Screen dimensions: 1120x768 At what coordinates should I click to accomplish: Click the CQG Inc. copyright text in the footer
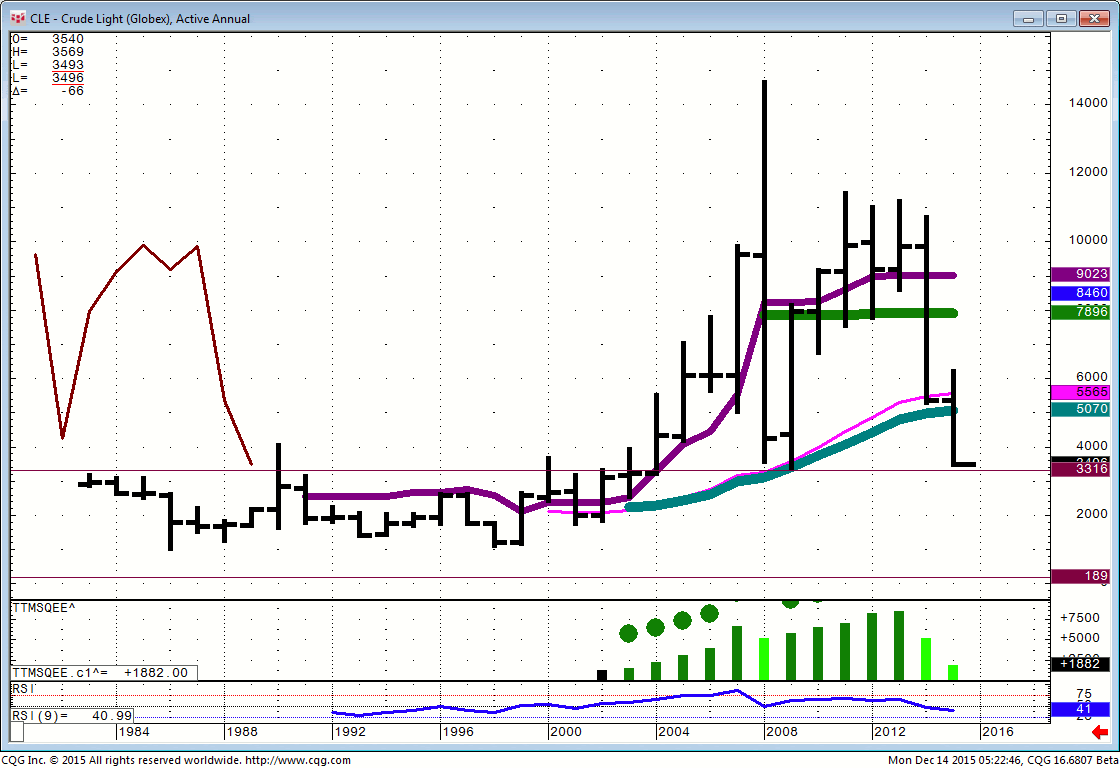coord(121,760)
